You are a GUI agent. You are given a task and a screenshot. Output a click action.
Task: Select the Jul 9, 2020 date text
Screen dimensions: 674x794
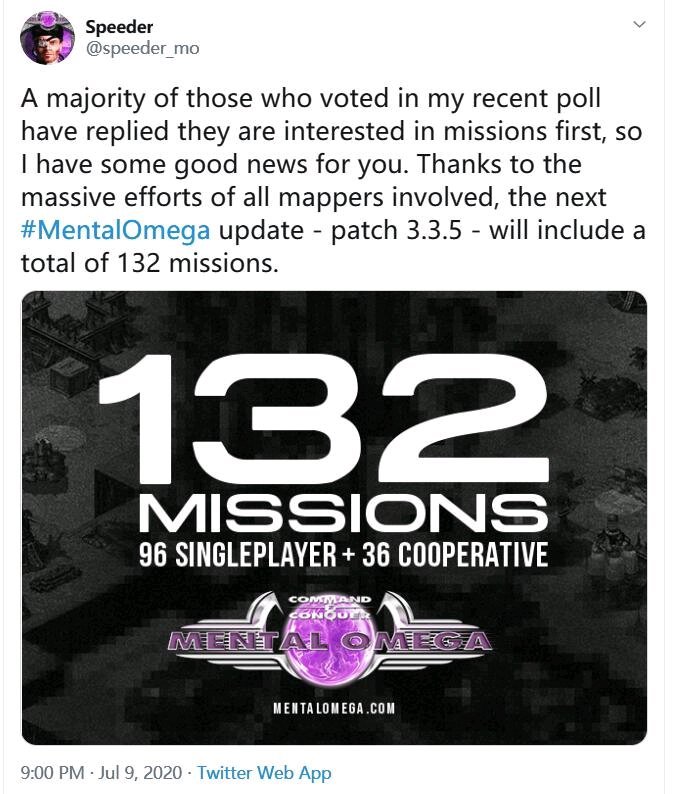(140, 773)
